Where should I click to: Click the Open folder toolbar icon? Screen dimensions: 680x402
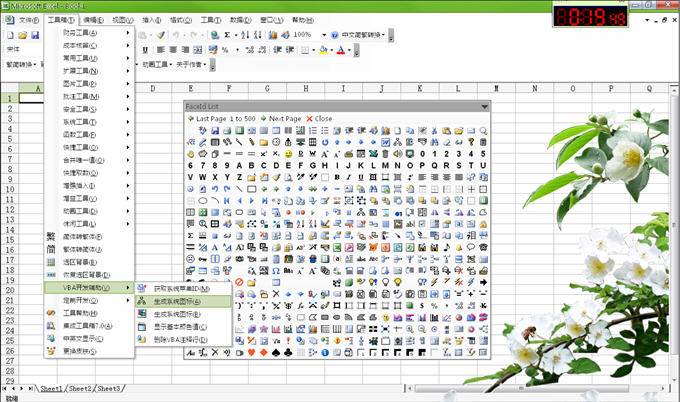coord(21,34)
